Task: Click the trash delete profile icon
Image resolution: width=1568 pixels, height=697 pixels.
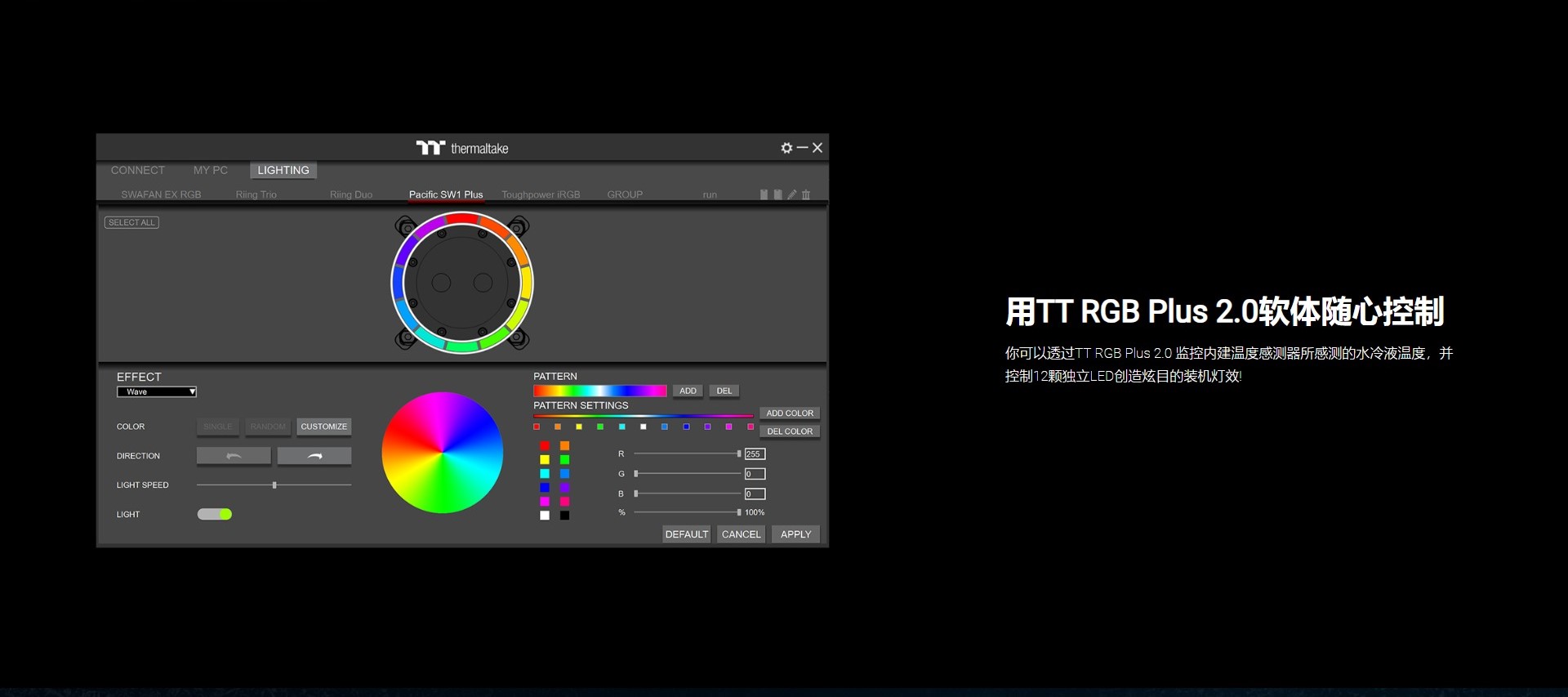Action: [x=806, y=194]
